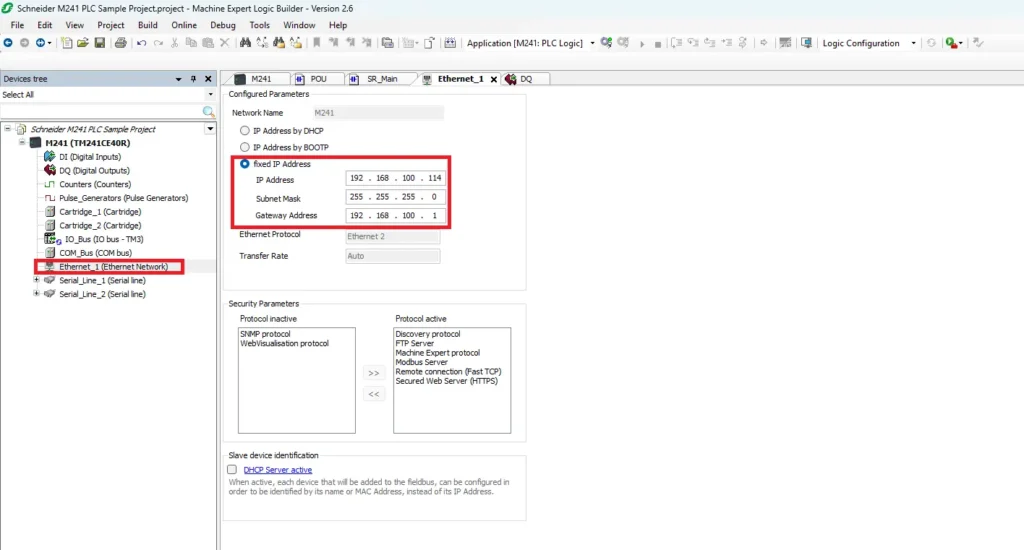Click the IP Address input field
Viewport: 1024px width, 550px height.
[395, 178]
